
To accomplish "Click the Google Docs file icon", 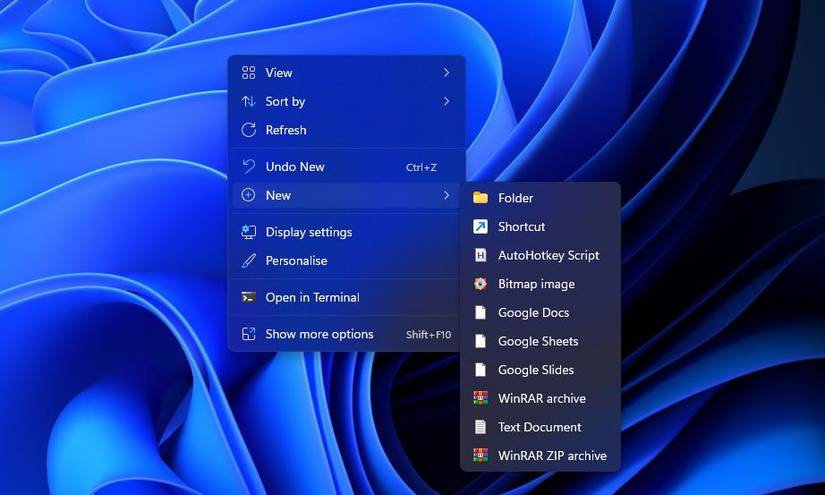I will click(480, 312).
